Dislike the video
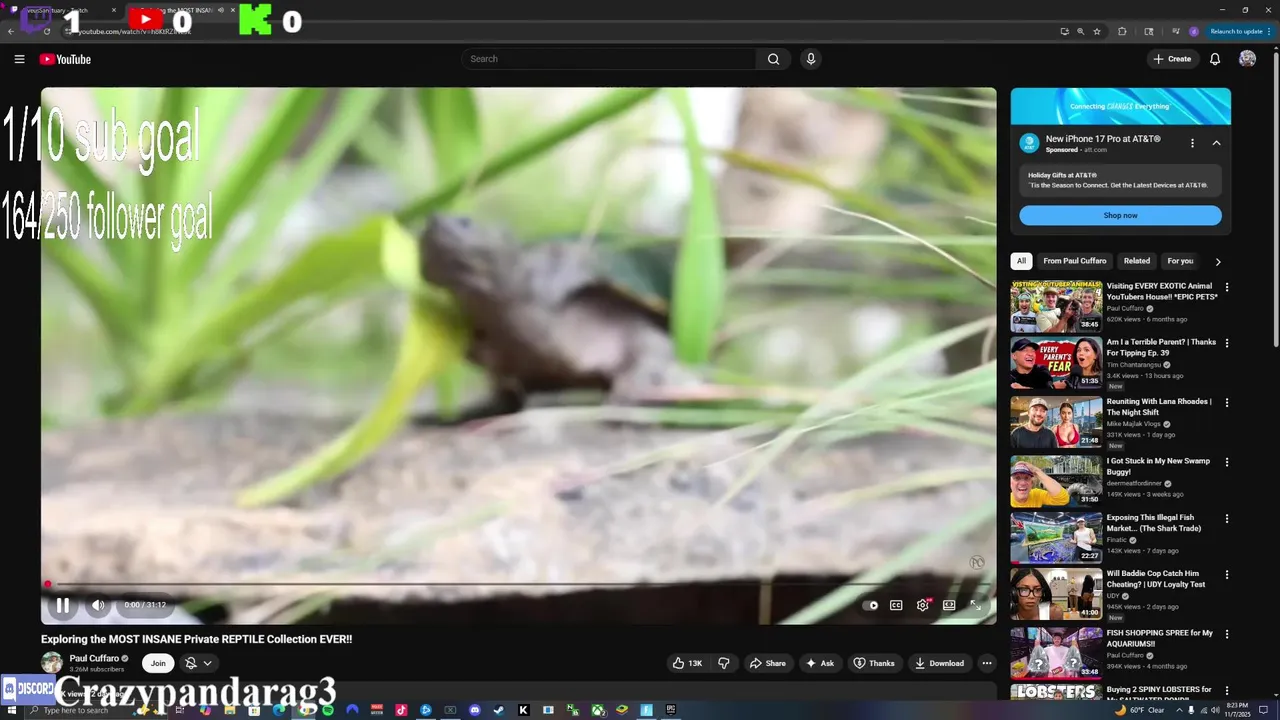The height and width of the screenshot is (720, 1280). pos(724,663)
